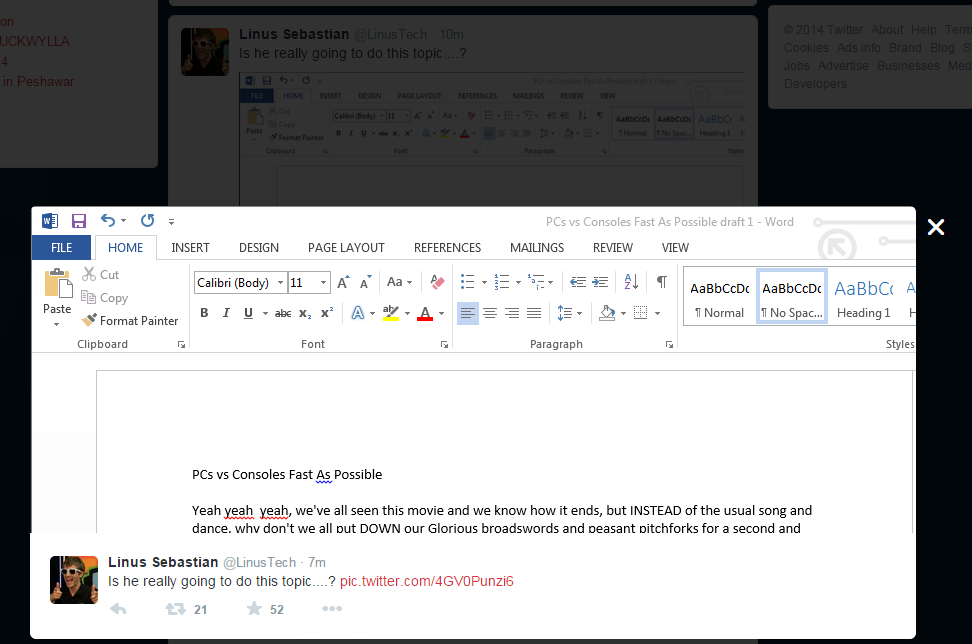Click the Line and Paragraph Spacing icon
The height and width of the screenshot is (644, 972).
(565, 313)
